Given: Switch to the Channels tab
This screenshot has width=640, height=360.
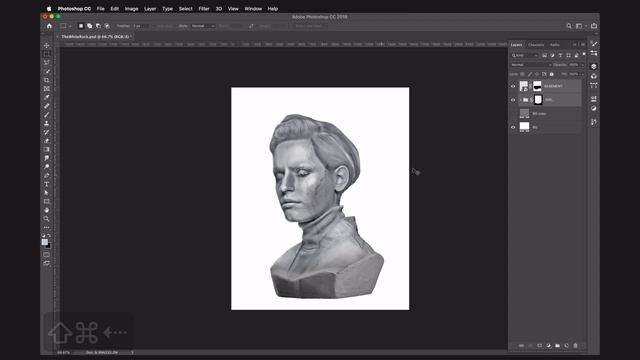Looking at the screenshot, I should click(536, 44).
